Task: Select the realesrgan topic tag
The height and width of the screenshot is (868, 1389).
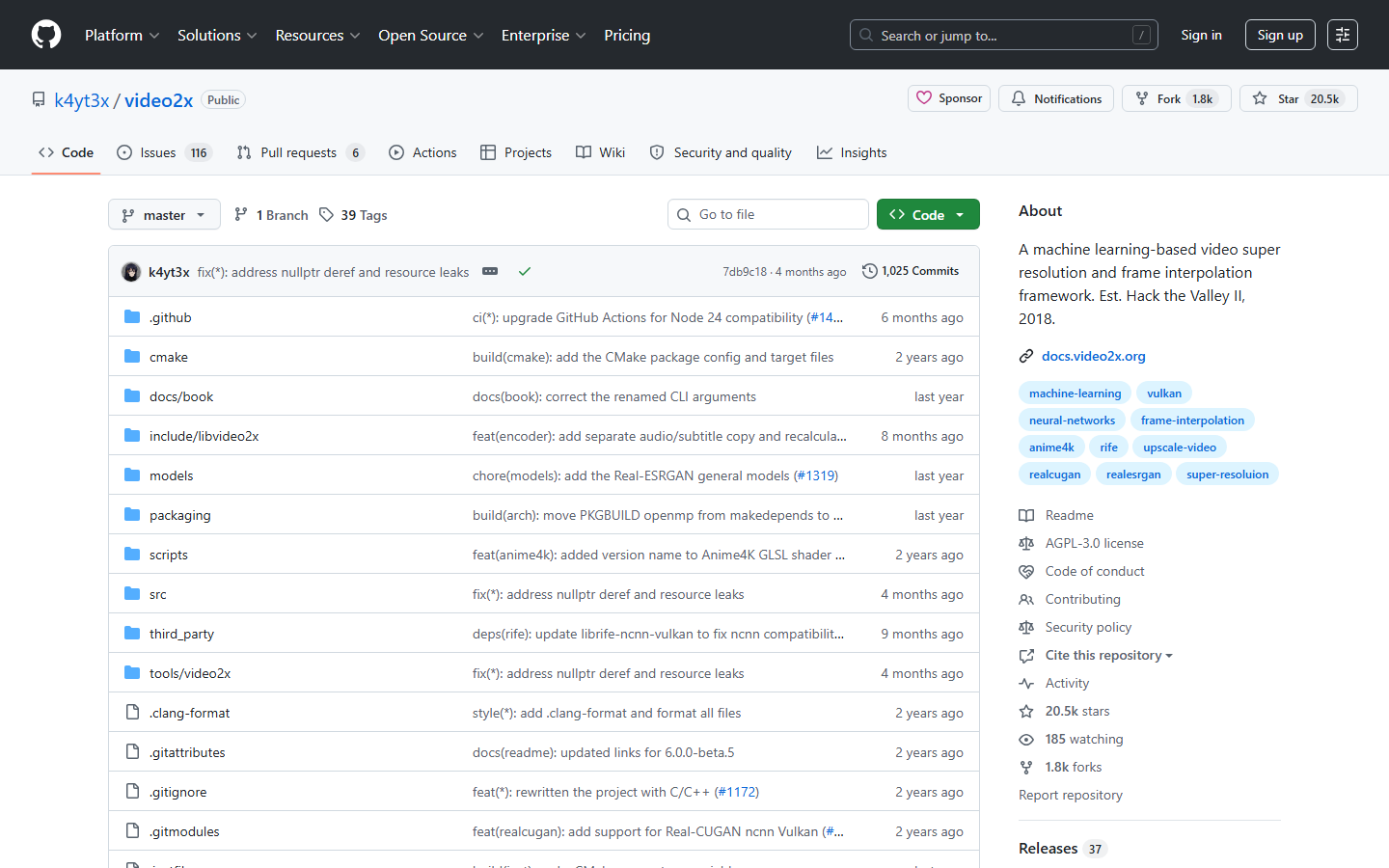Action: point(1132,474)
